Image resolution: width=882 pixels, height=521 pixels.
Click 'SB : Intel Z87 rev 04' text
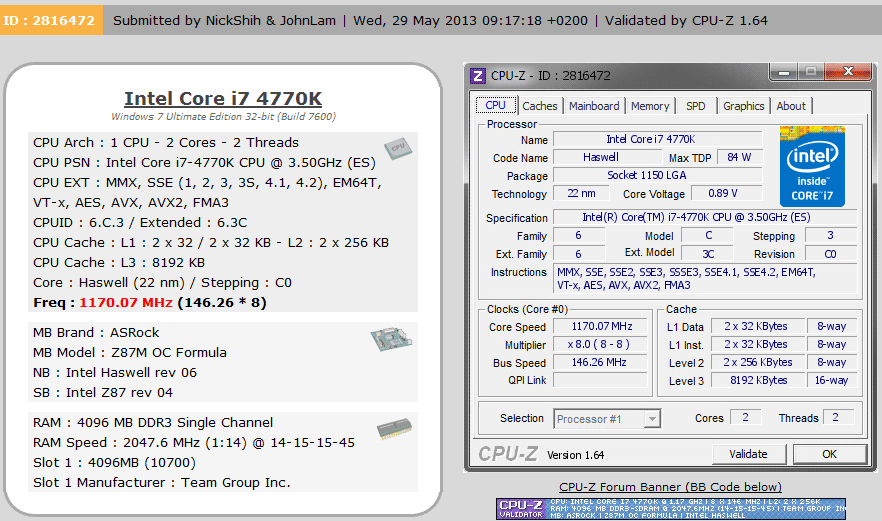click(103, 393)
